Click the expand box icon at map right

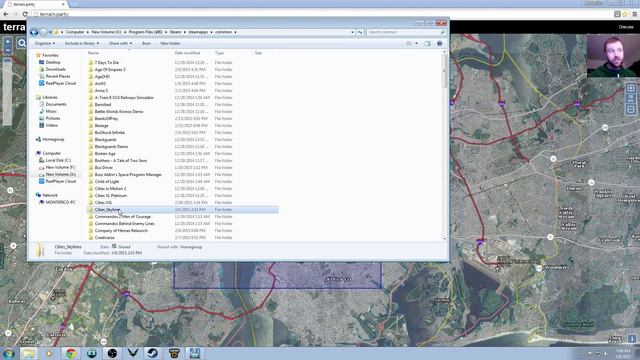(631, 88)
